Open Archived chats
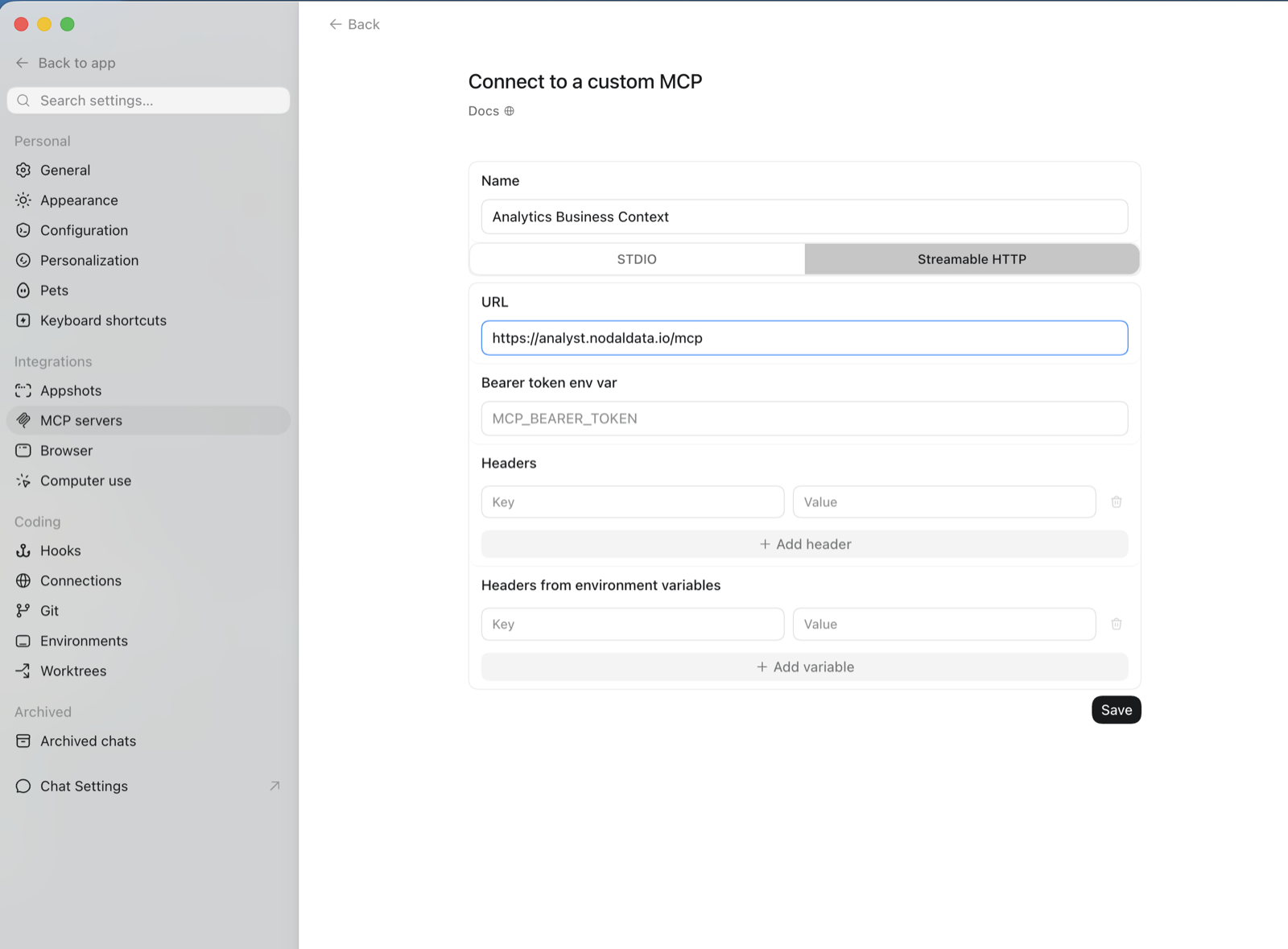The image size is (1288, 949). tap(148, 741)
